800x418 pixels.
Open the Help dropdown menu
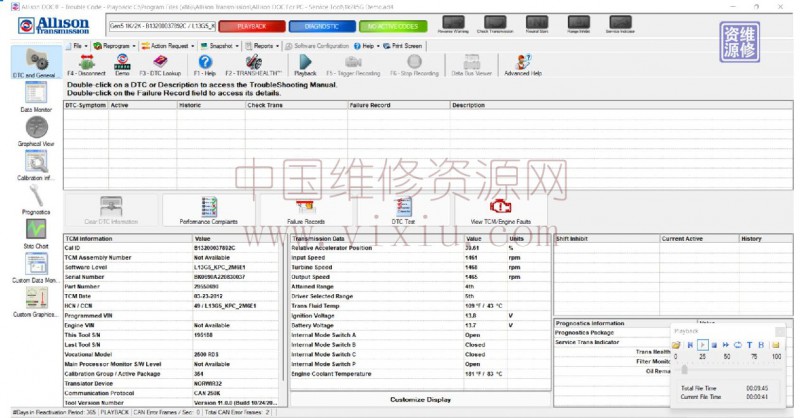[367, 46]
